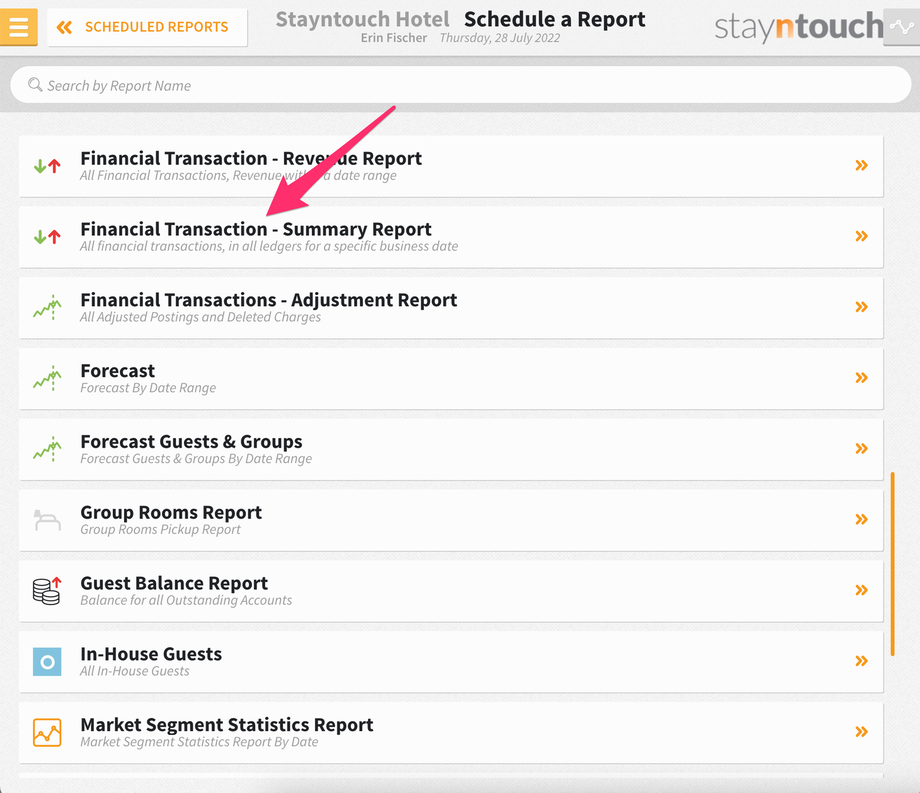Expand the Forecast report chevron

pyautogui.click(x=861, y=378)
